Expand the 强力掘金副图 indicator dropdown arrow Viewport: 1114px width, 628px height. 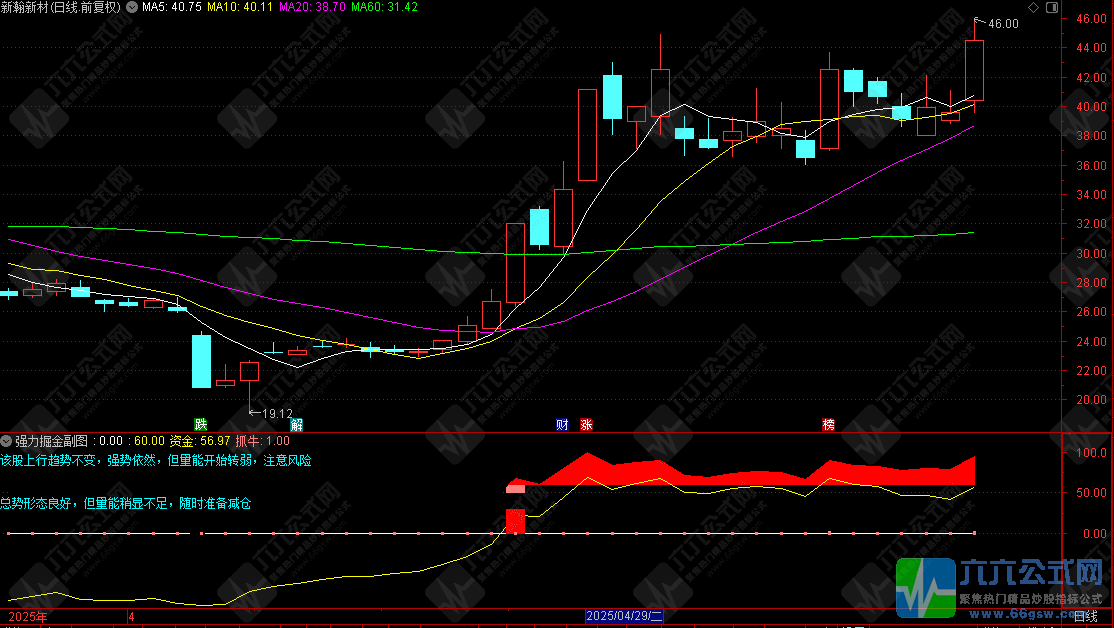[x=7, y=440]
